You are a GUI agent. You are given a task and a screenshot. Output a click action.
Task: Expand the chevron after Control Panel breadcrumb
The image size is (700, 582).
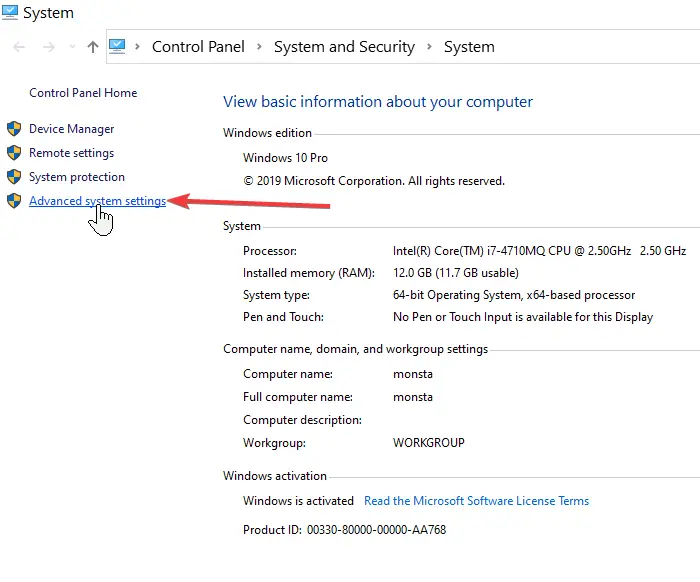[259, 46]
